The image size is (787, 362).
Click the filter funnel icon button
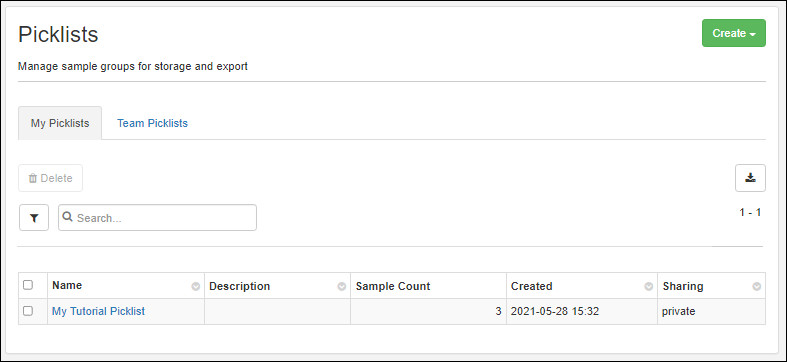click(x=34, y=217)
